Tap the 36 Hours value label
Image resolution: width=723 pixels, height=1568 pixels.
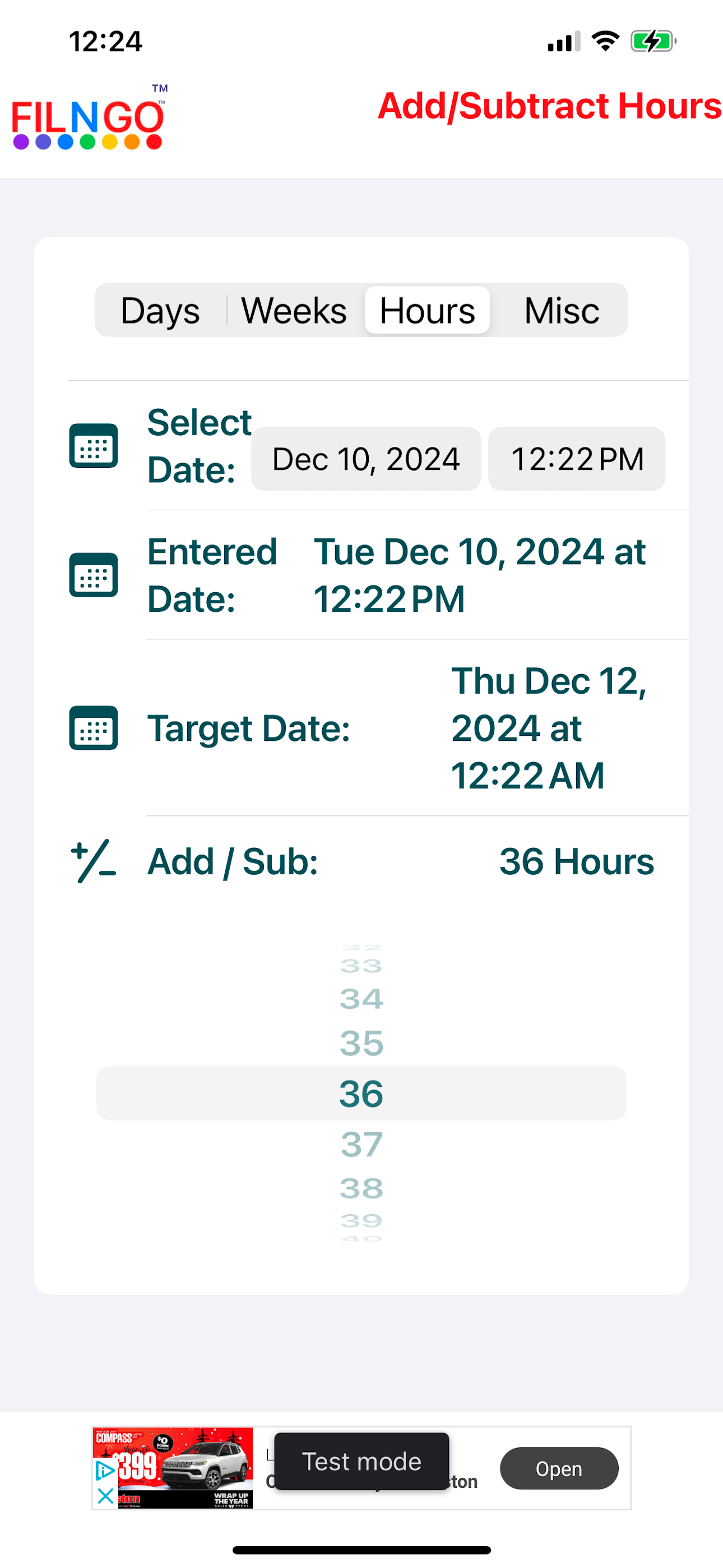pyautogui.click(x=576, y=861)
